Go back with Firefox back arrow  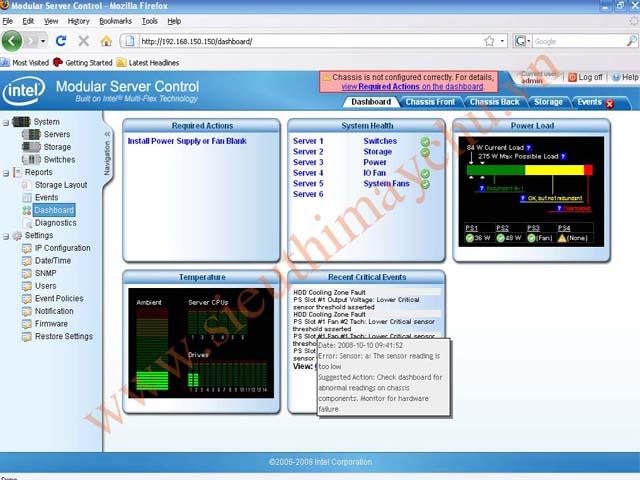pyautogui.click(x=12, y=41)
